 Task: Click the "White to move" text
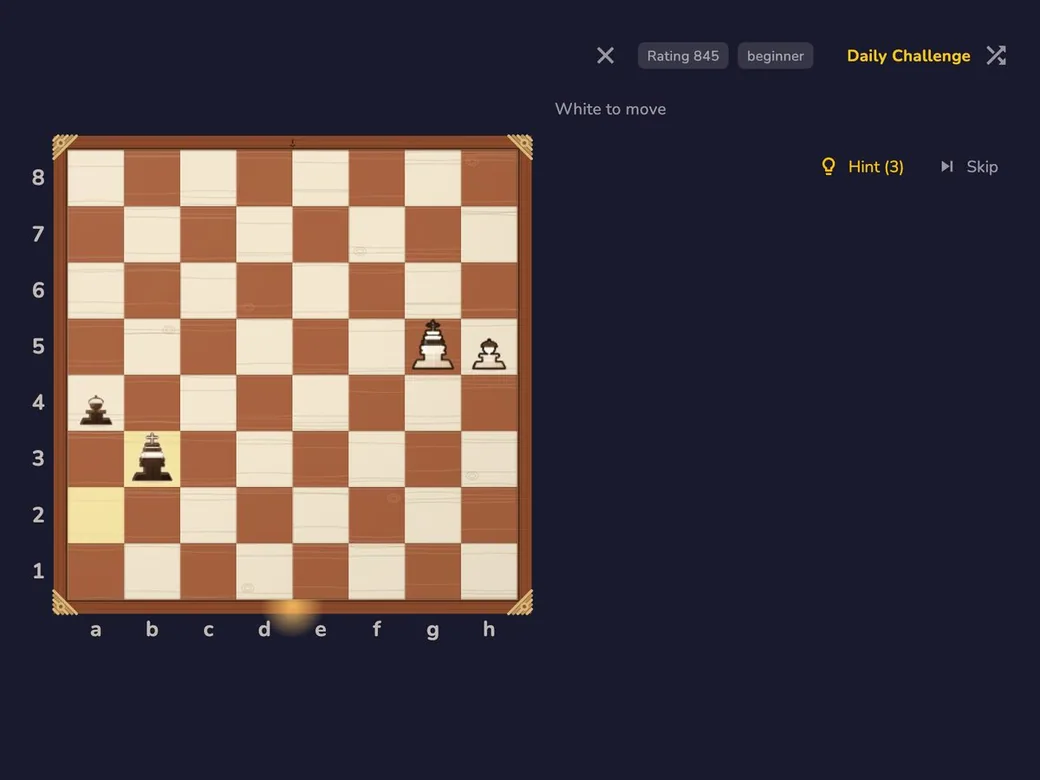pyautogui.click(x=610, y=109)
